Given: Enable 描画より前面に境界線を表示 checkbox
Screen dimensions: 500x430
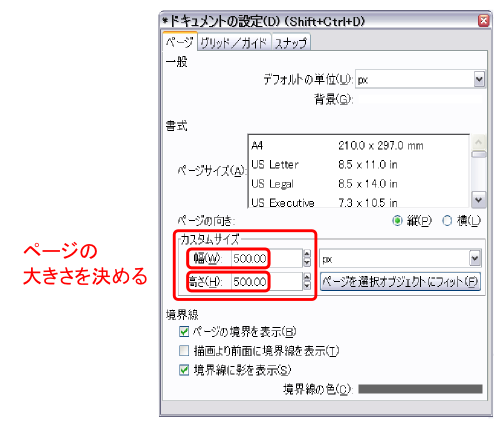Looking at the screenshot, I should tap(184, 351).
